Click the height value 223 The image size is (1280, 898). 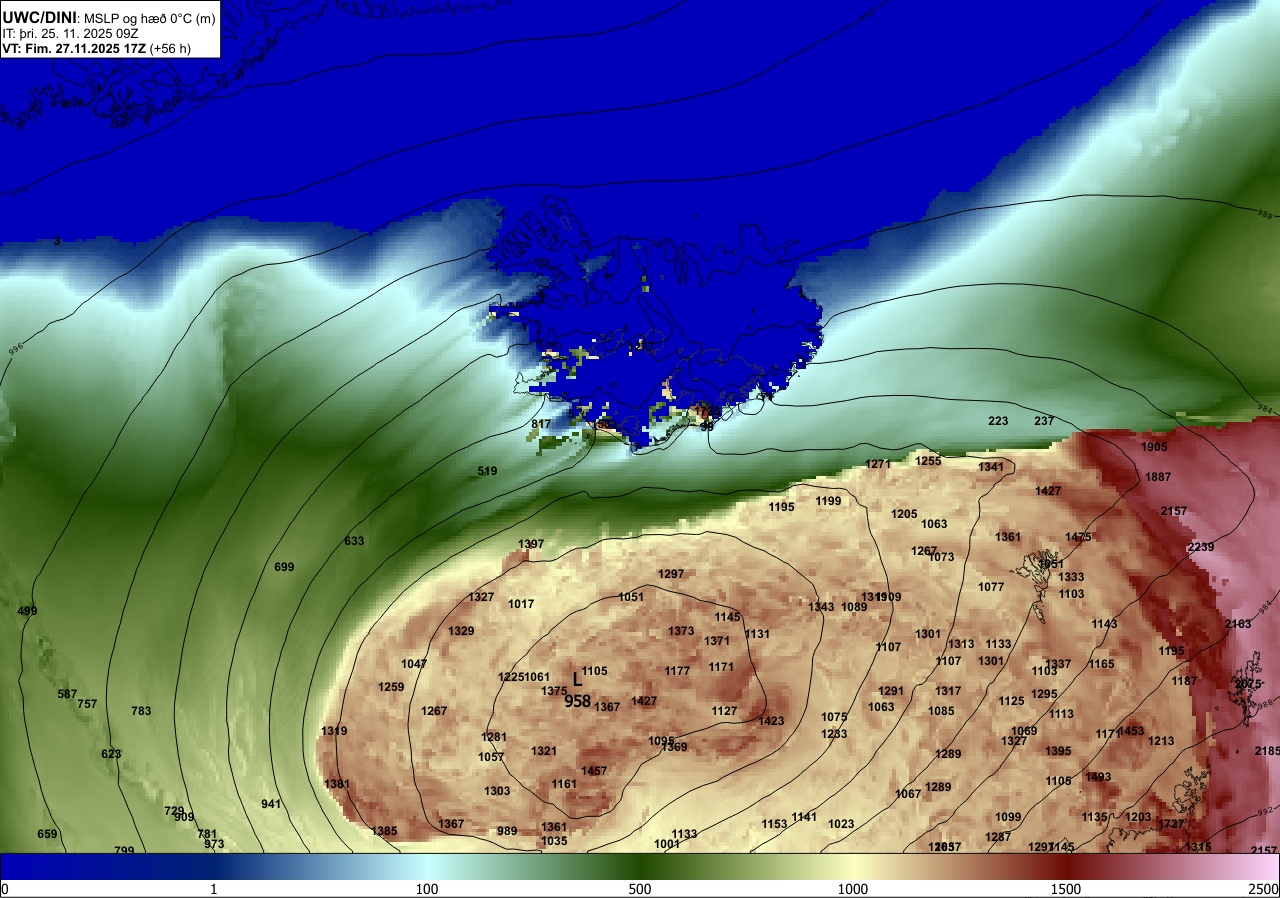point(998,421)
